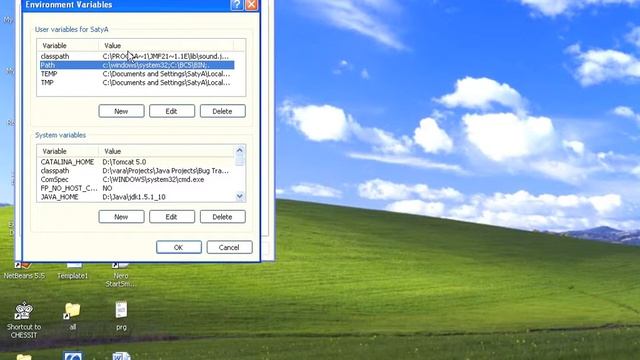Select the CATALINA_HOME system variable
Image resolution: width=640 pixels, height=360 pixels.
pos(137,162)
